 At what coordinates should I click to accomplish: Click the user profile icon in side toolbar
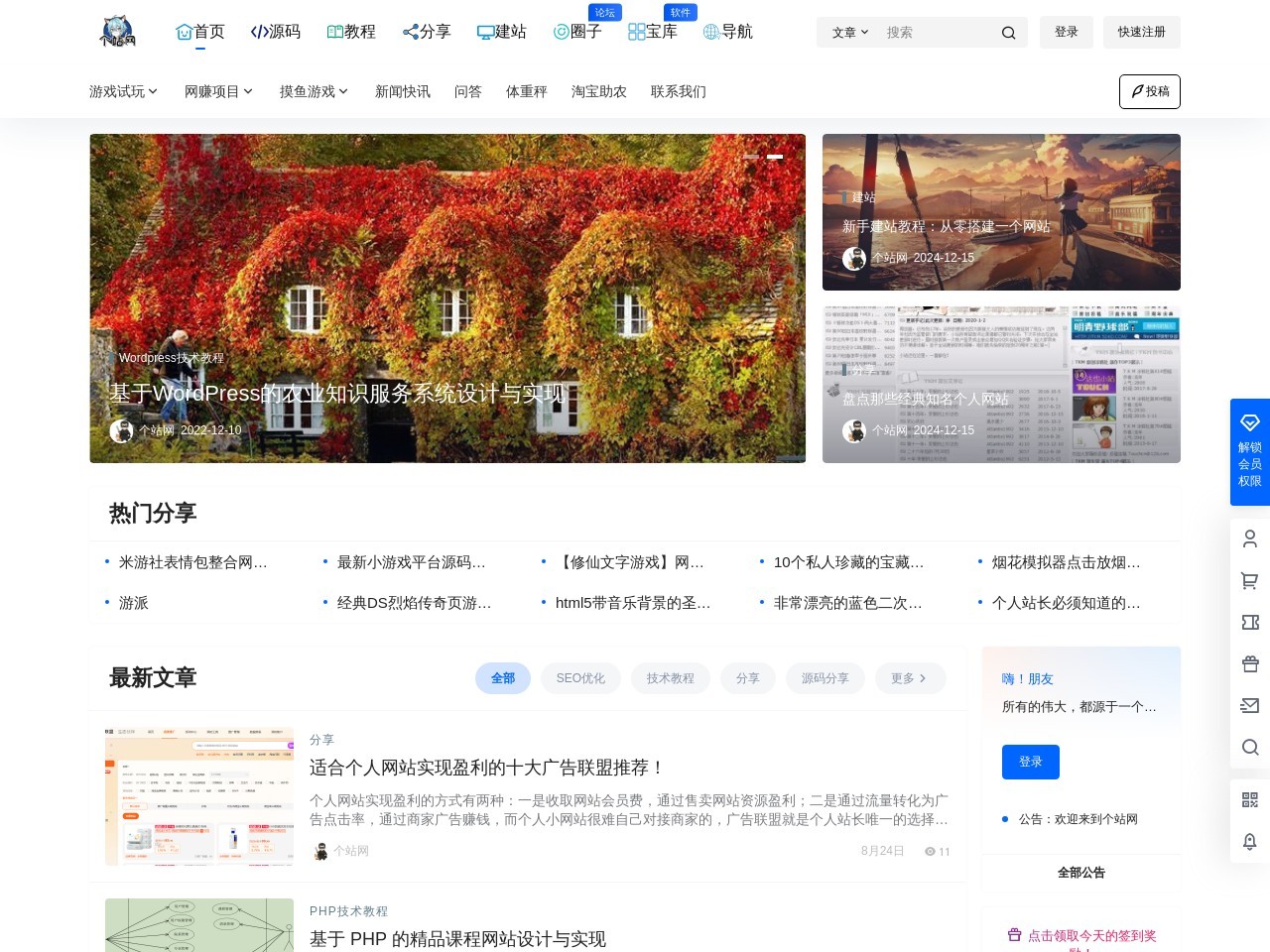1250,538
